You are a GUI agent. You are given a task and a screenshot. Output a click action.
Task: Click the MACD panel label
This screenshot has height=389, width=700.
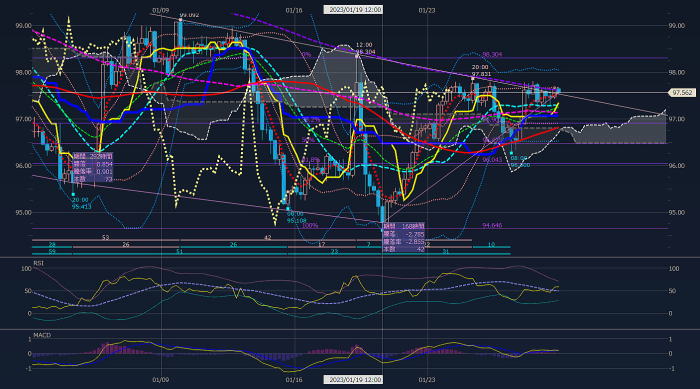[x=42, y=335]
